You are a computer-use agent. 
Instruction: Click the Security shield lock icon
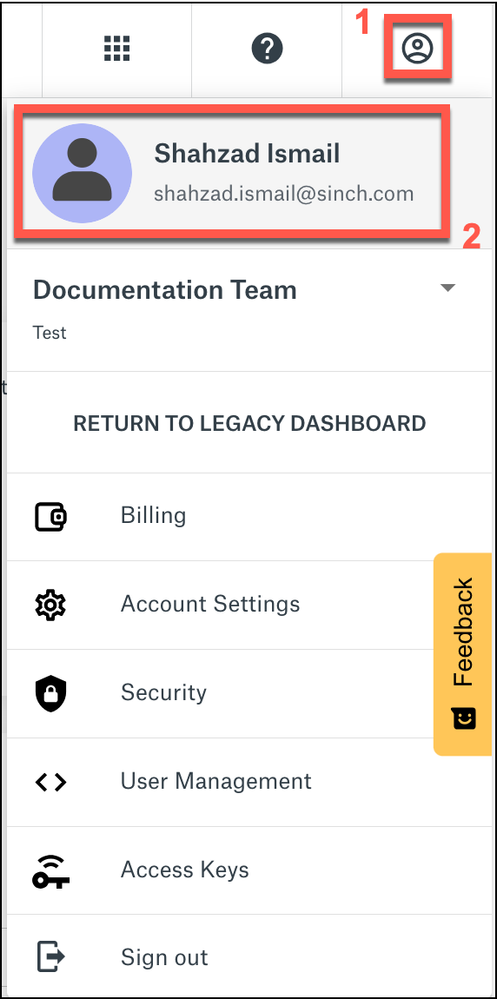(x=50, y=693)
